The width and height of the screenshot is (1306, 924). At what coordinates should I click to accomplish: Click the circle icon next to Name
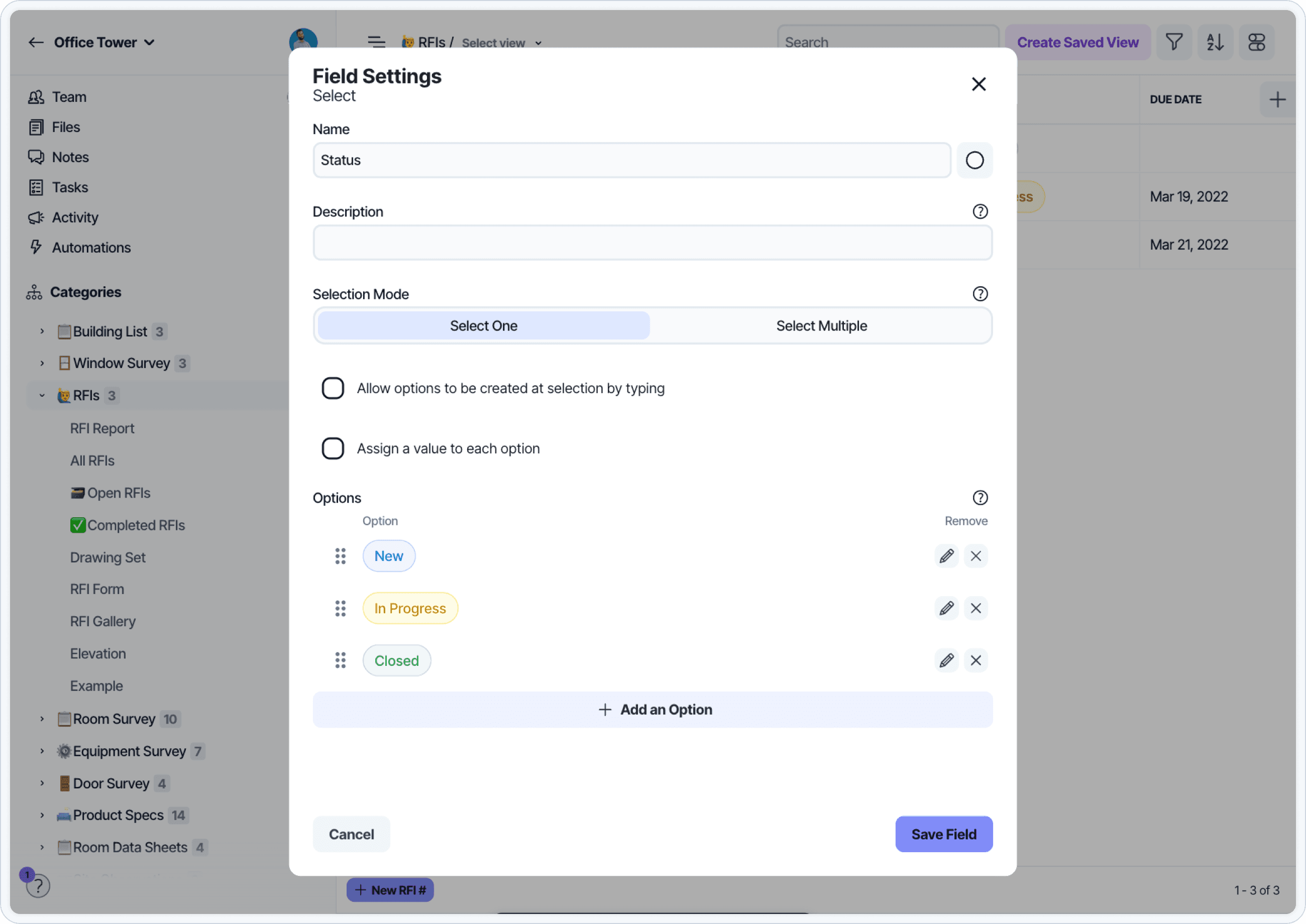click(x=974, y=161)
